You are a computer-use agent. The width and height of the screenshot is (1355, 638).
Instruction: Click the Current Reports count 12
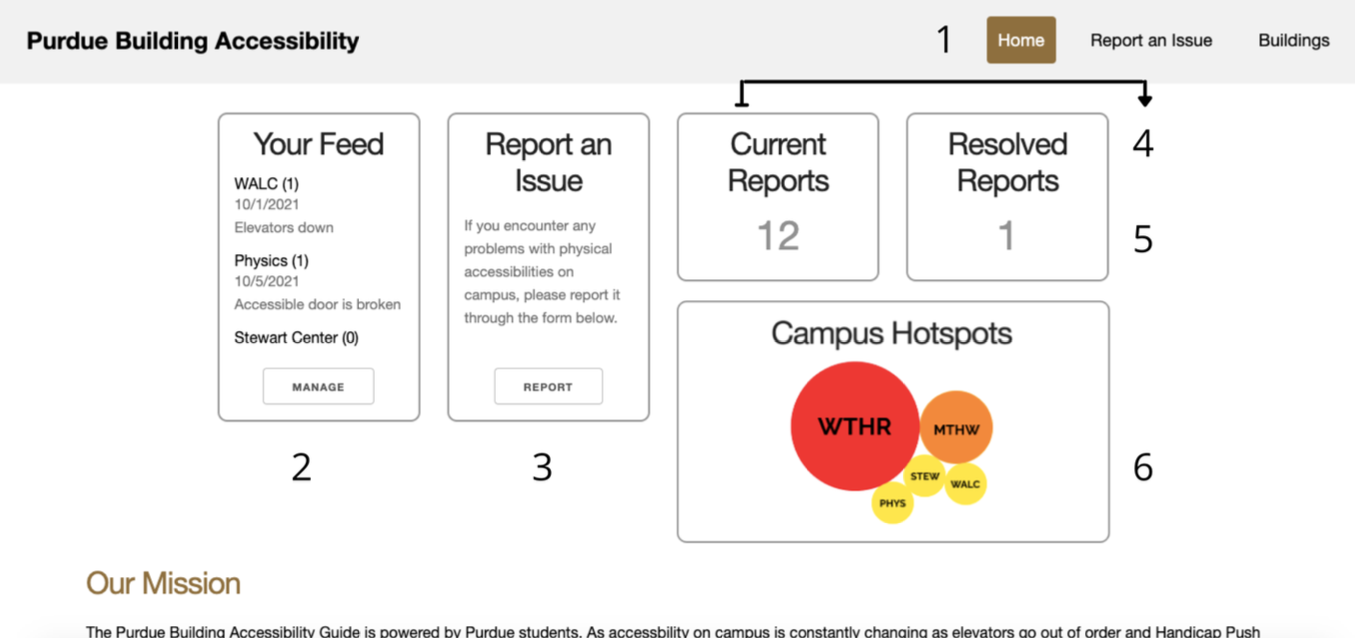[x=778, y=237]
